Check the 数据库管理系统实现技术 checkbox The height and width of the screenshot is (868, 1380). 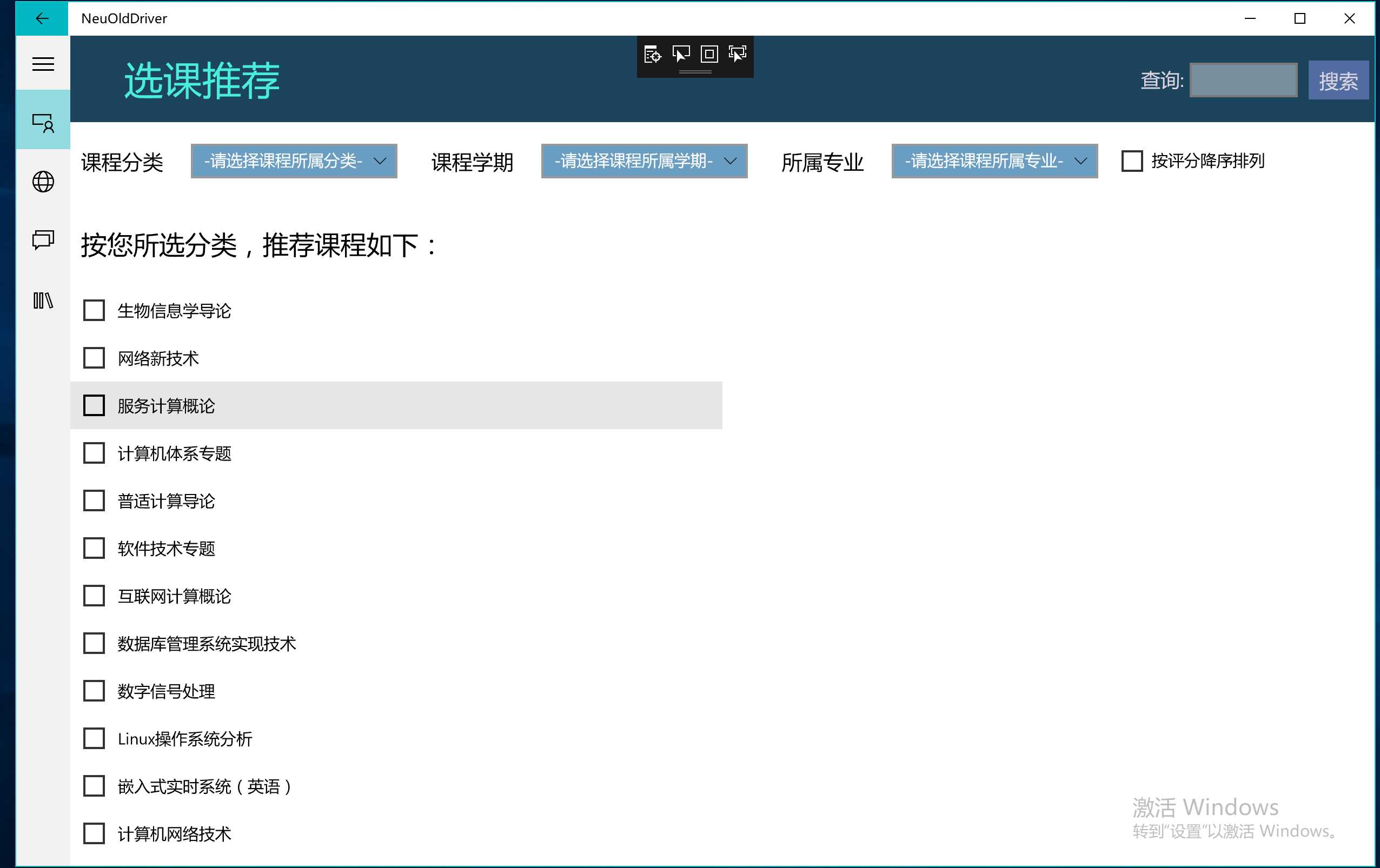pos(94,643)
